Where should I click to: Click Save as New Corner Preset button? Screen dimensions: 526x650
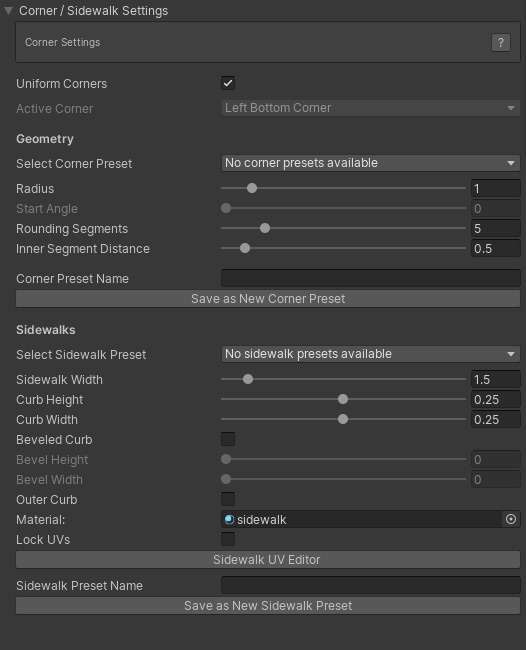(268, 298)
